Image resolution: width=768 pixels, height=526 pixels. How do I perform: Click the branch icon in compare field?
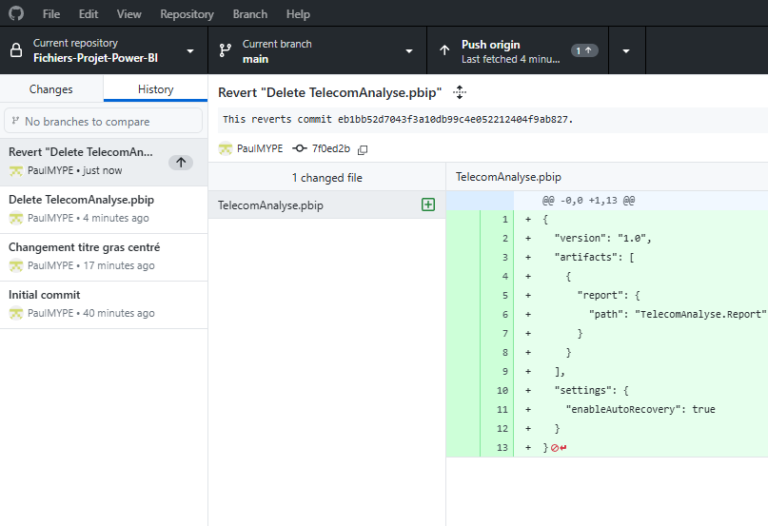coord(16,120)
